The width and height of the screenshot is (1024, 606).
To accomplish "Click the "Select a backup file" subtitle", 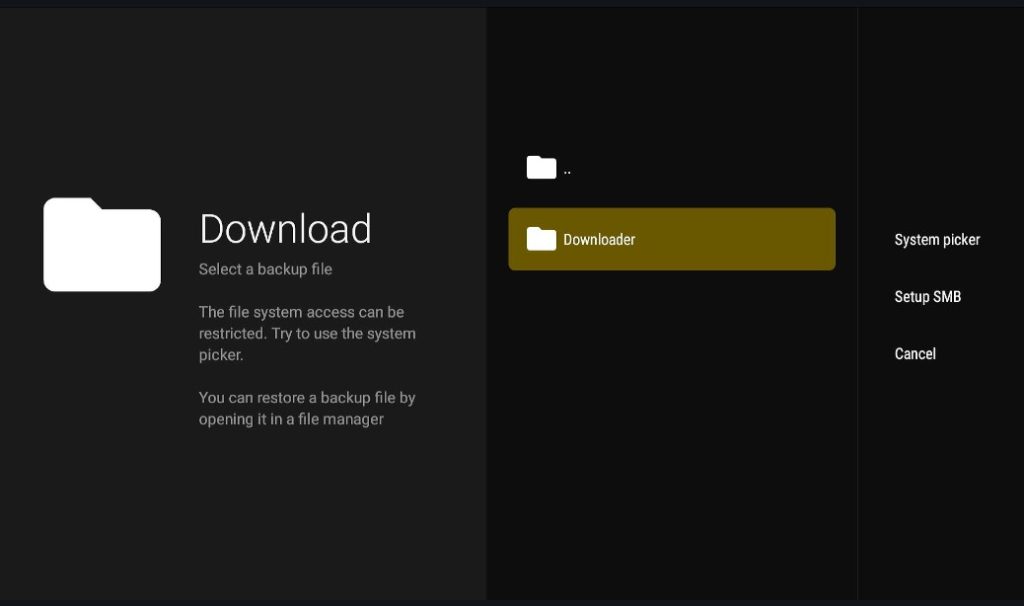I will (265, 269).
